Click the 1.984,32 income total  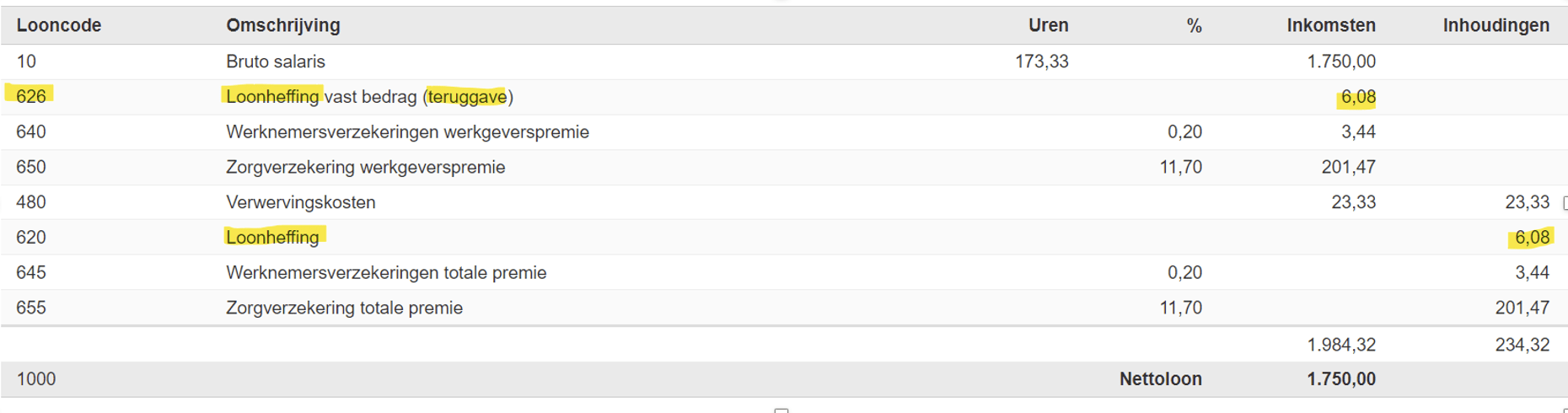[x=1341, y=344]
